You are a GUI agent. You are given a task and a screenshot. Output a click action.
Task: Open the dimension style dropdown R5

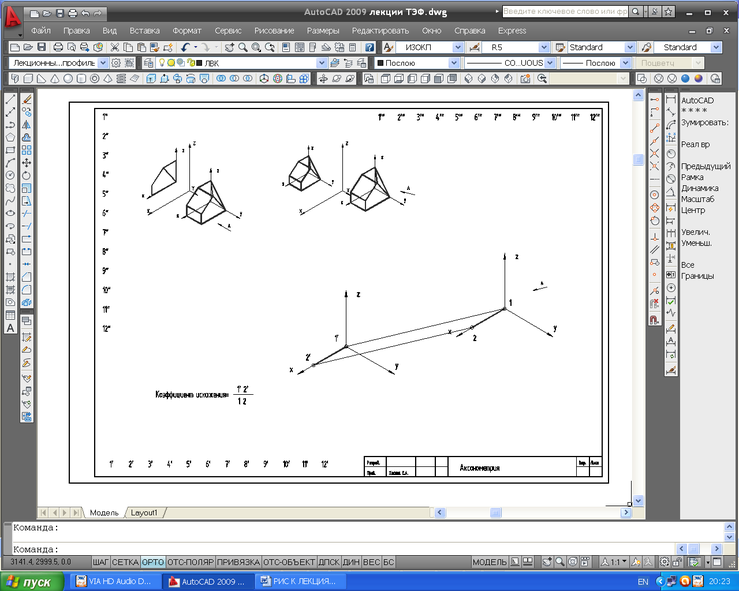tap(544, 47)
